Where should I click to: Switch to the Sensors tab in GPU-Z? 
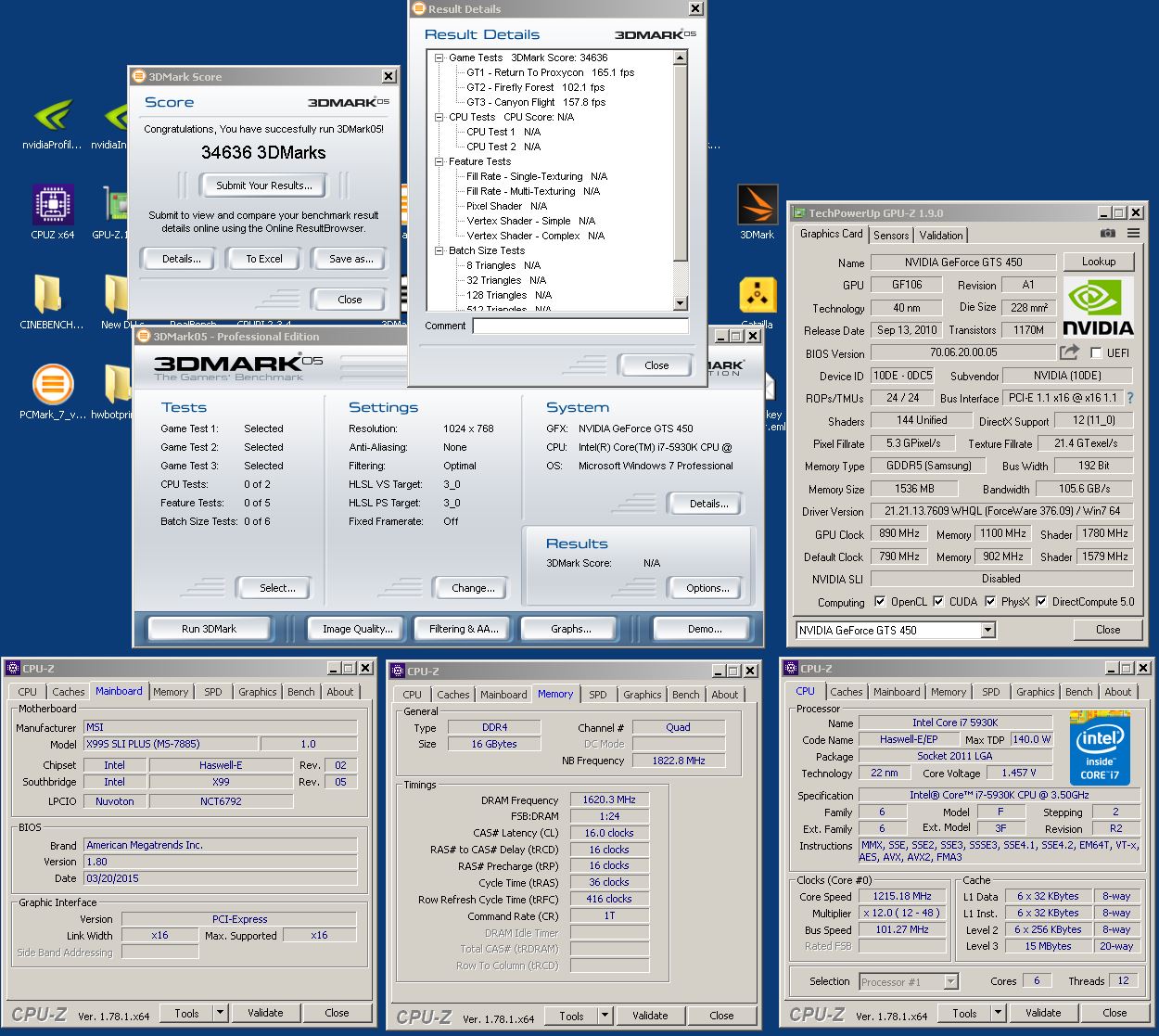coord(891,235)
